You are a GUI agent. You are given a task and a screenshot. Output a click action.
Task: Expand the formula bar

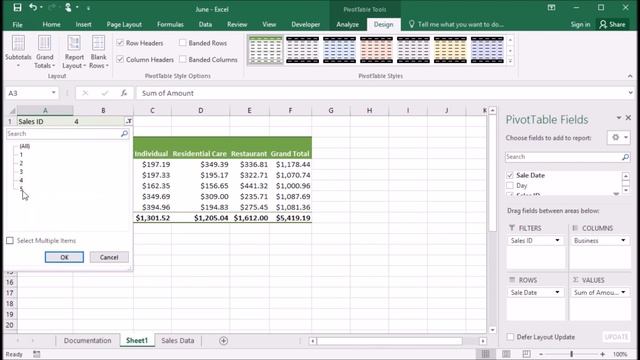(631, 93)
